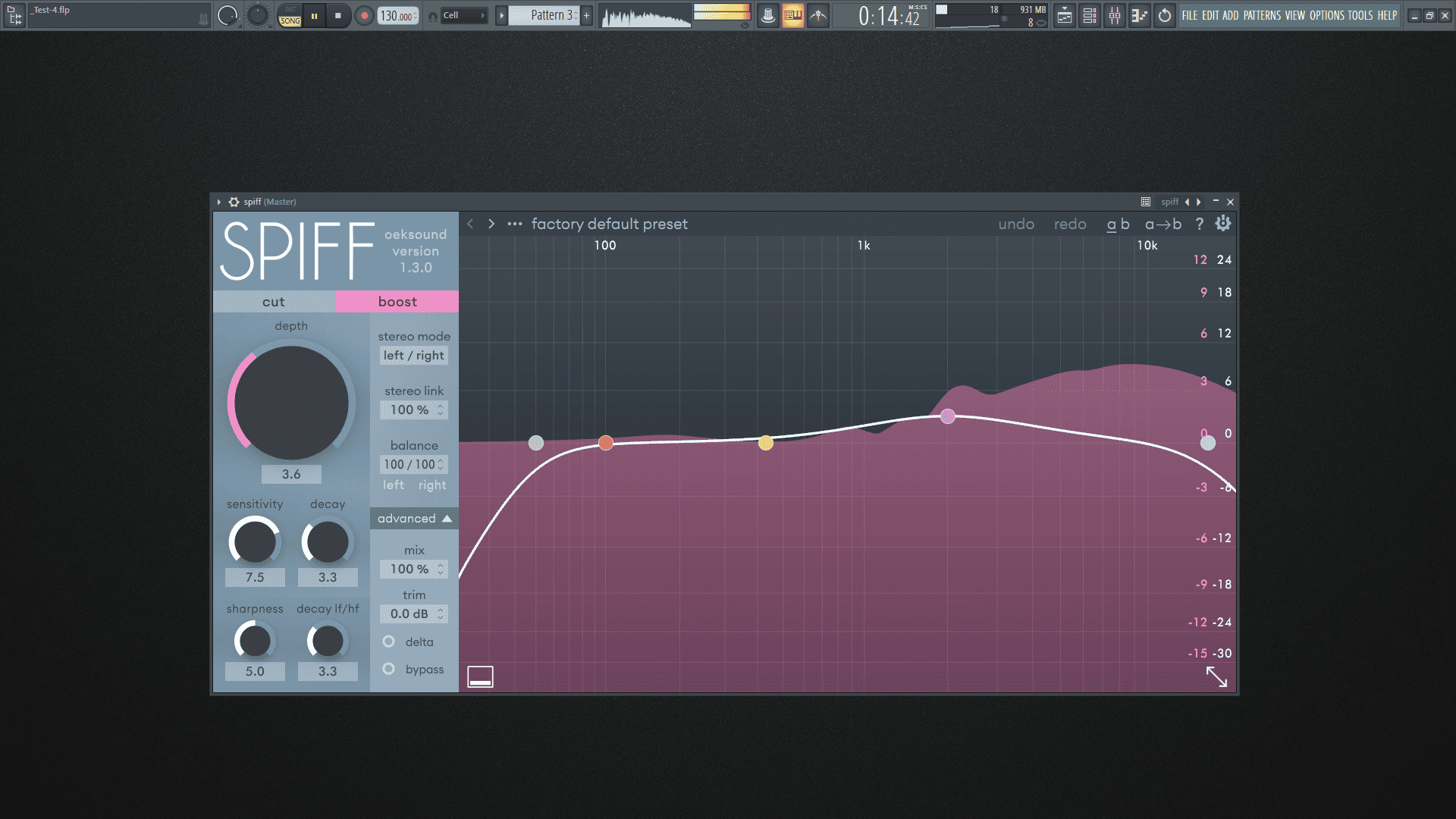Open the EDIT menu

click(1210, 15)
